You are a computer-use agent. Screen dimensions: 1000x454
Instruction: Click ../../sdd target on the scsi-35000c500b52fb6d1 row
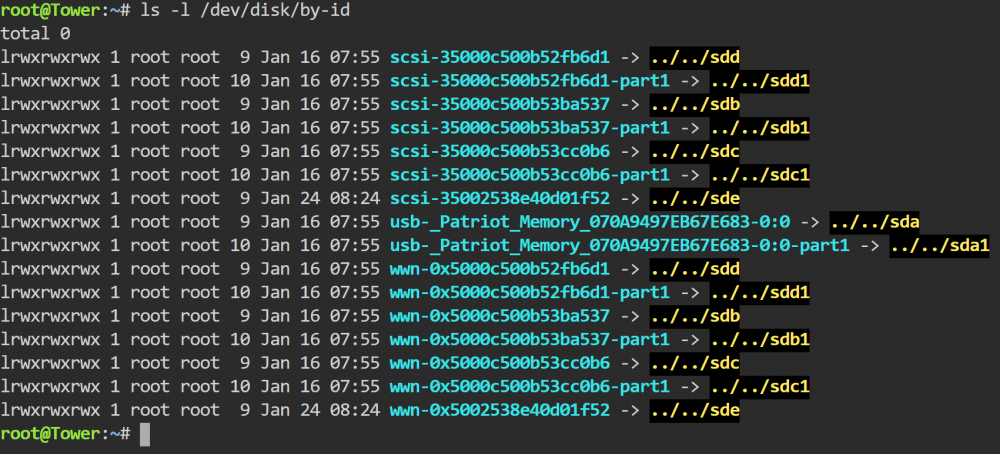point(695,57)
